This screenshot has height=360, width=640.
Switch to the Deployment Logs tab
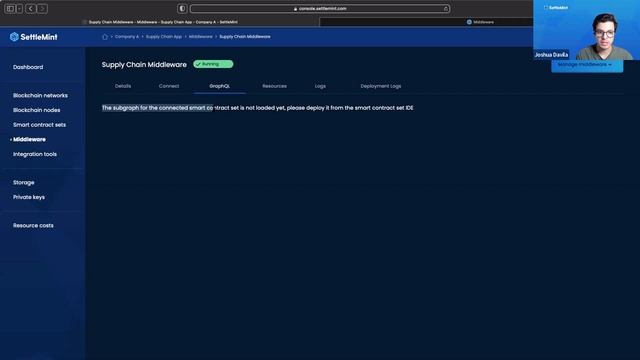click(x=380, y=86)
